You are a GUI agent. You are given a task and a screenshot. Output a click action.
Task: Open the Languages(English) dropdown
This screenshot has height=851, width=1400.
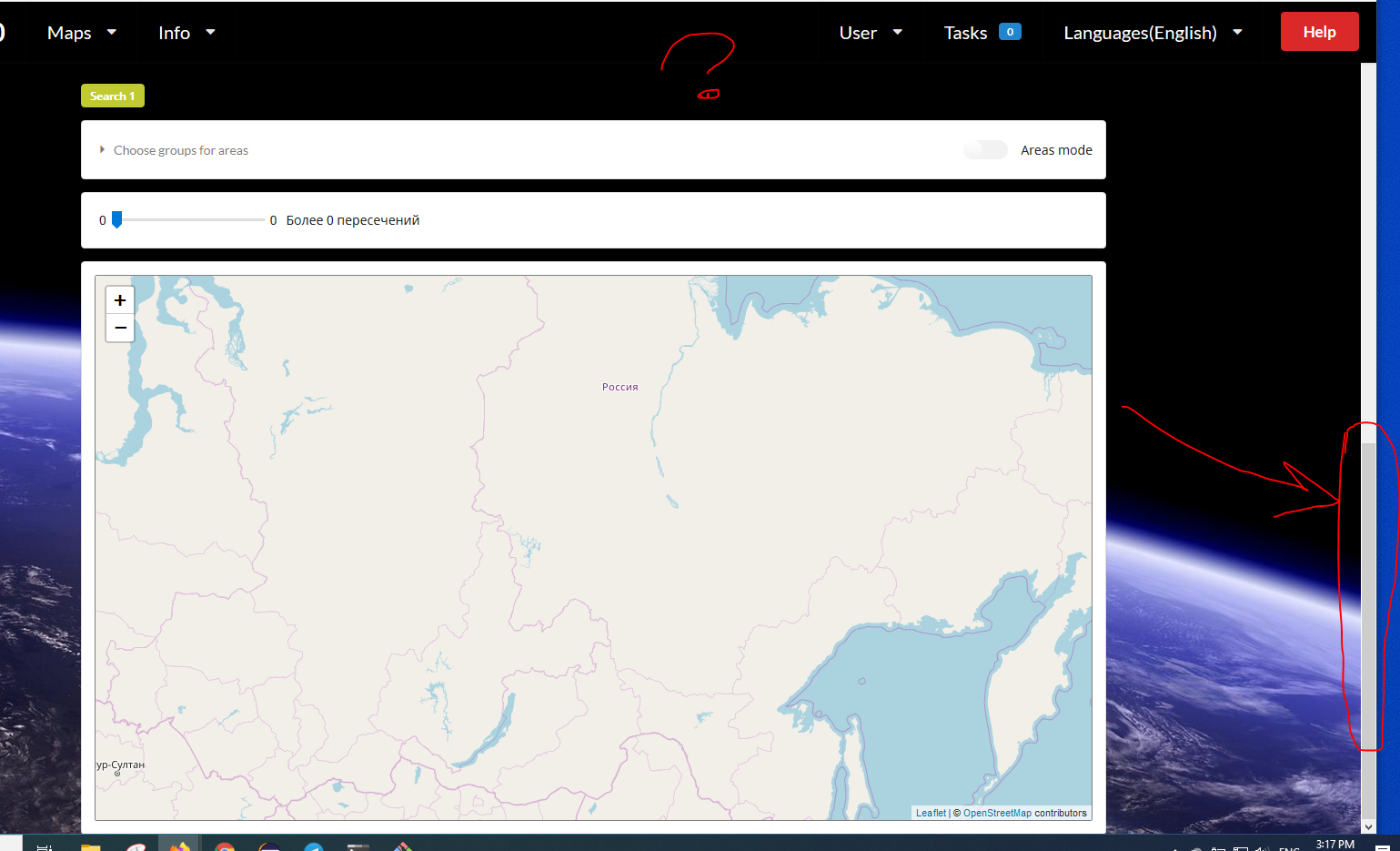(x=1151, y=32)
